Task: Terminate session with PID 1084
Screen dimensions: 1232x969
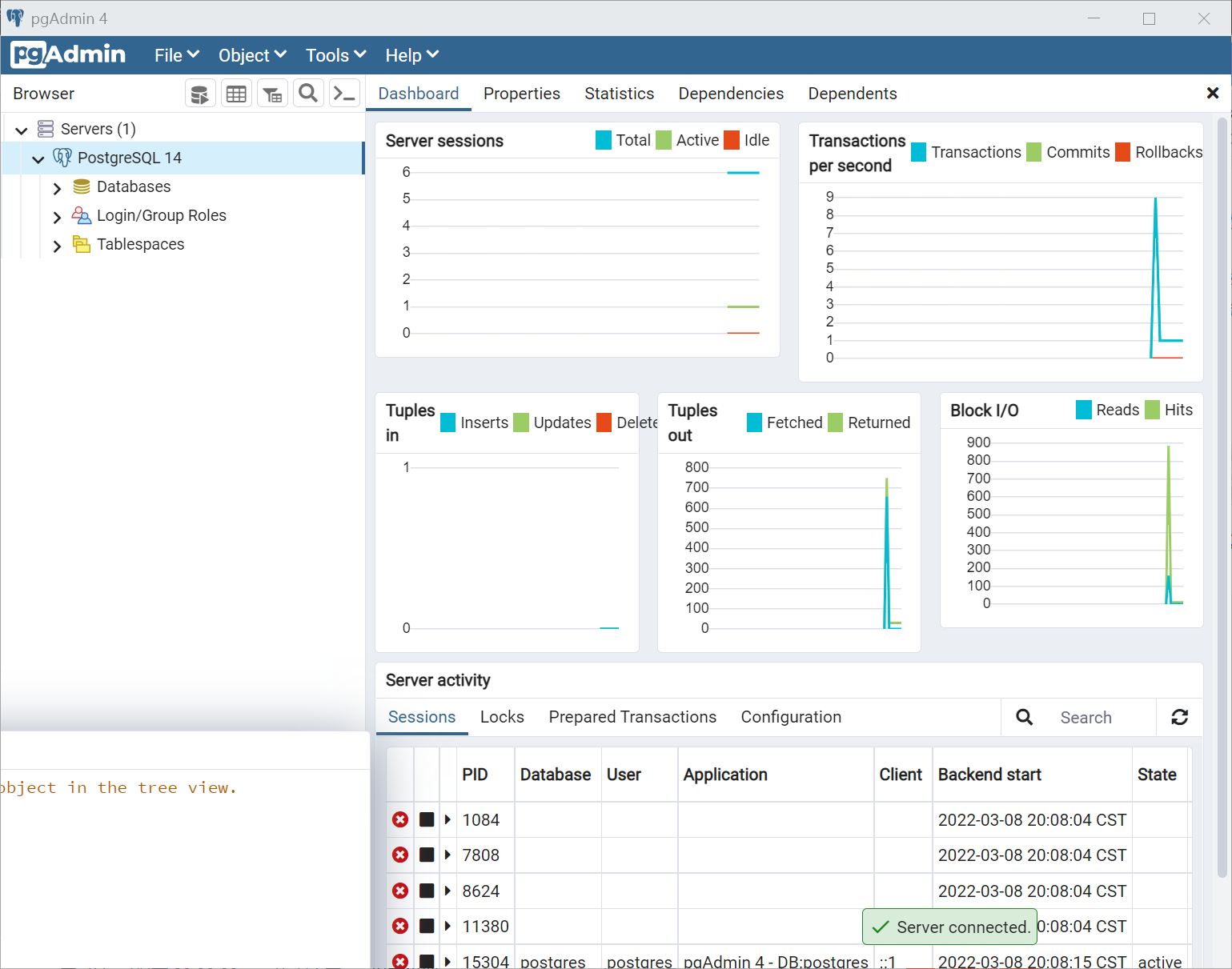Action: [400, 819]
